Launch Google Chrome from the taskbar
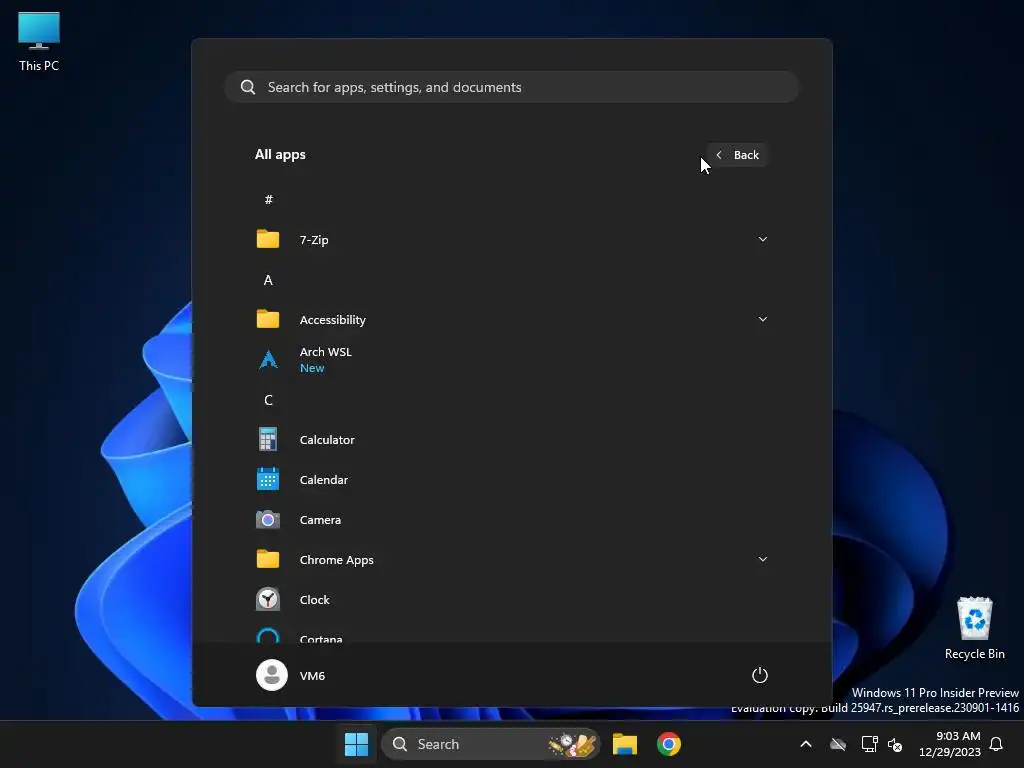This screenshot has height=768, width=1024. click(669, 744)
